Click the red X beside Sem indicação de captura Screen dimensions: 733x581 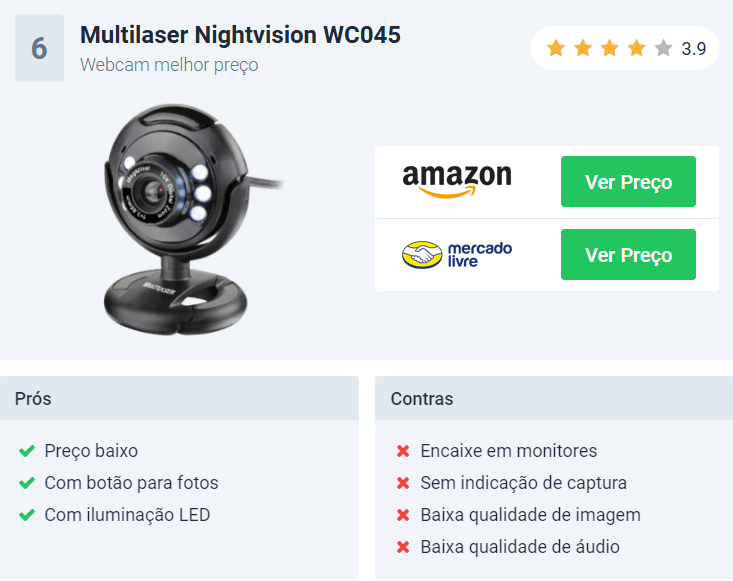pyautogui.click(x=403, y=483)
